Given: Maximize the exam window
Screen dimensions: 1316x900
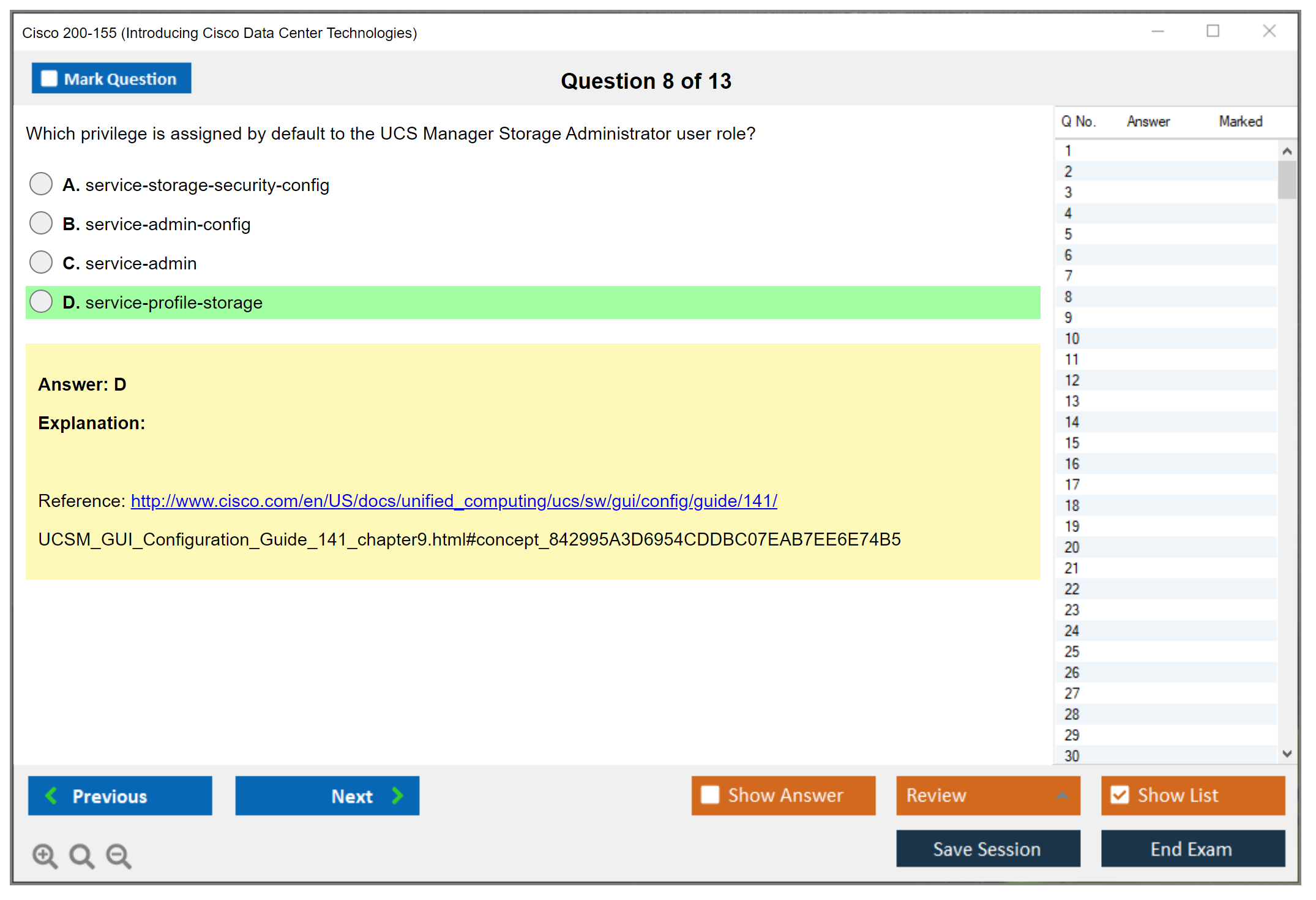Looking at the screenshot, I should point(1213,31).
